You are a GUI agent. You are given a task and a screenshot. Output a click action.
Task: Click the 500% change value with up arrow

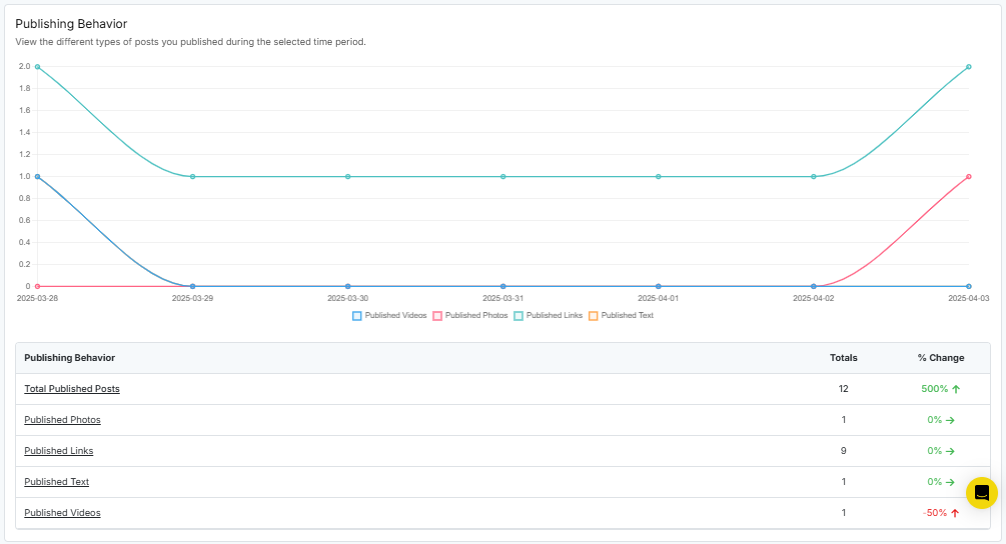[941, 389]
